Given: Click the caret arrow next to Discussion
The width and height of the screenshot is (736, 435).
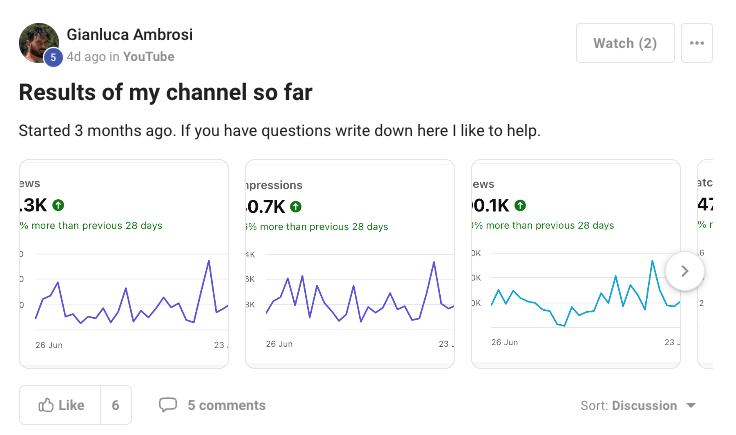Looking at the screenshot, I should tap(689, 406).
